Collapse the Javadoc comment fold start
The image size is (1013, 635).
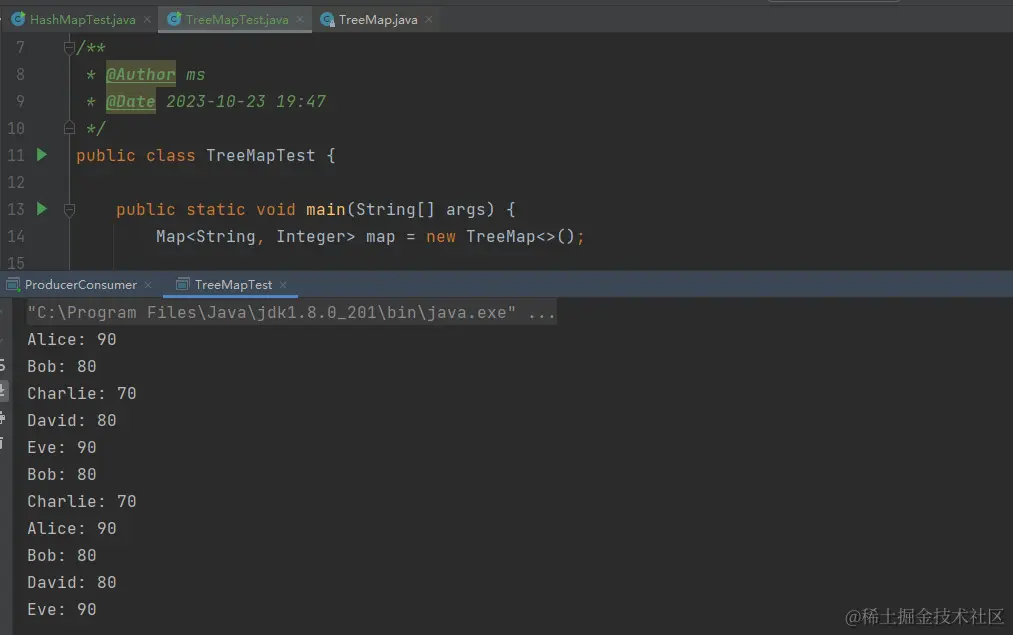pos(69,47)
